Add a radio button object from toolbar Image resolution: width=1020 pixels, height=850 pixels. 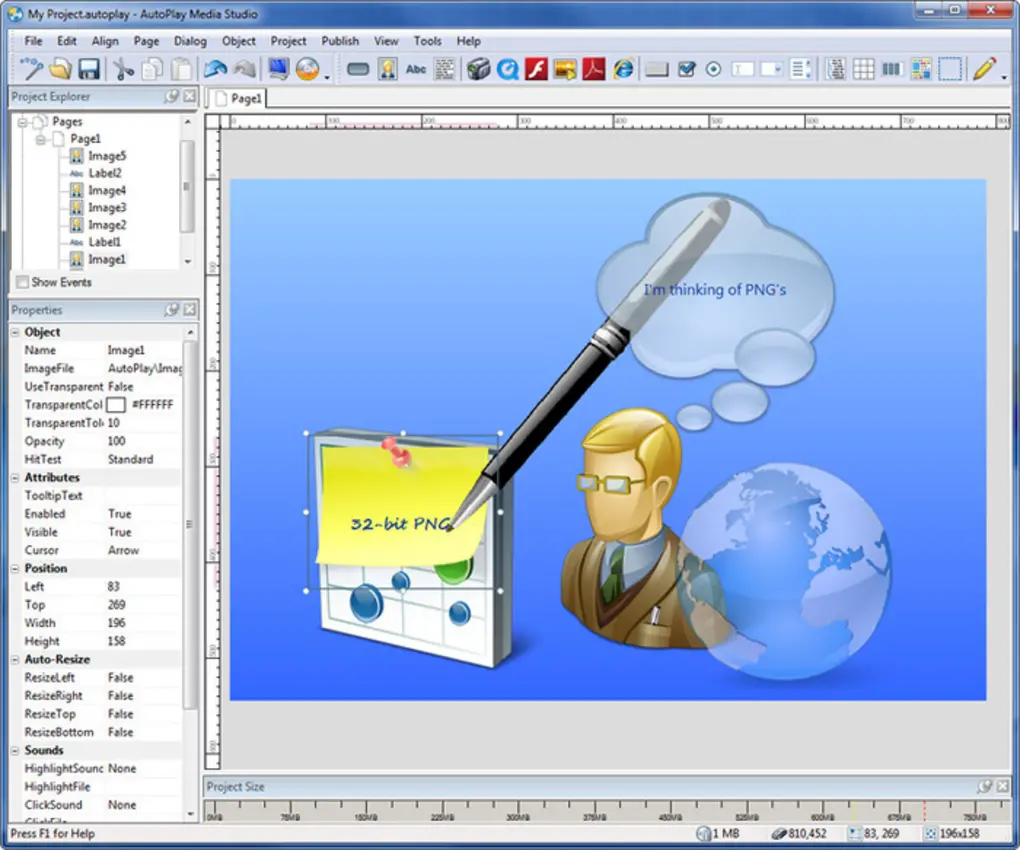[714, 69]
